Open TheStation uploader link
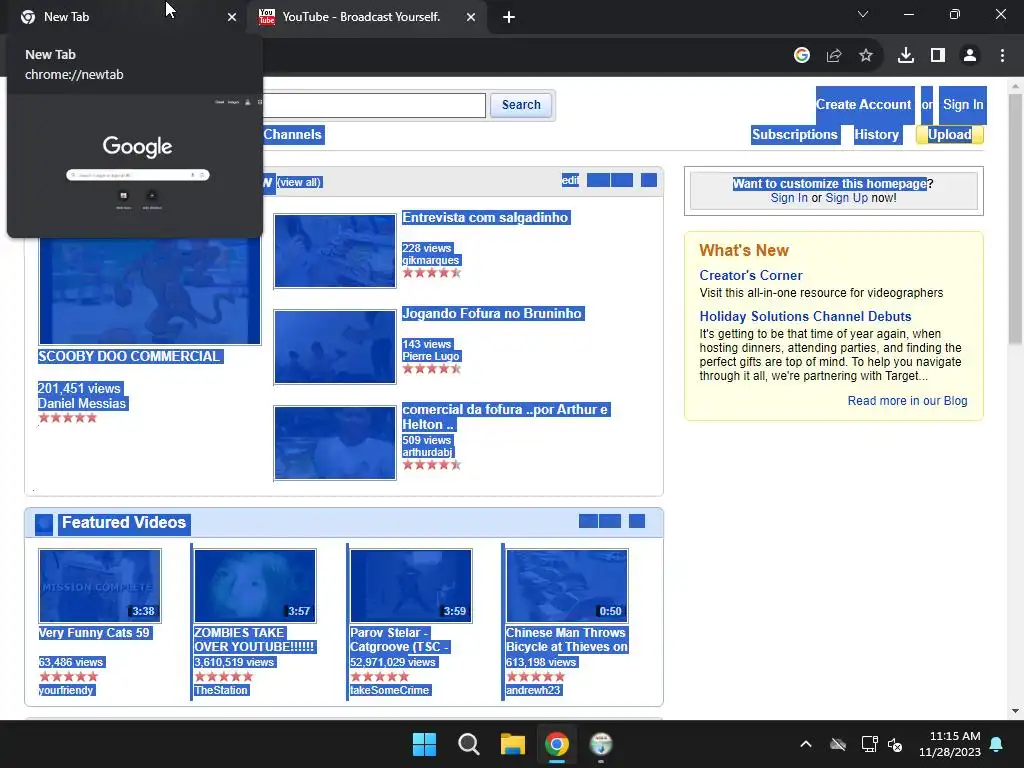Screen dimensions: 1024x768 221,690
